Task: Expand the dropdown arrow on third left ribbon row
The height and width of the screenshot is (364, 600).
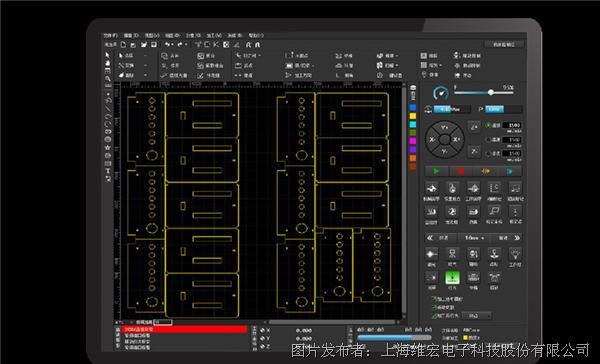Action: 146,75
